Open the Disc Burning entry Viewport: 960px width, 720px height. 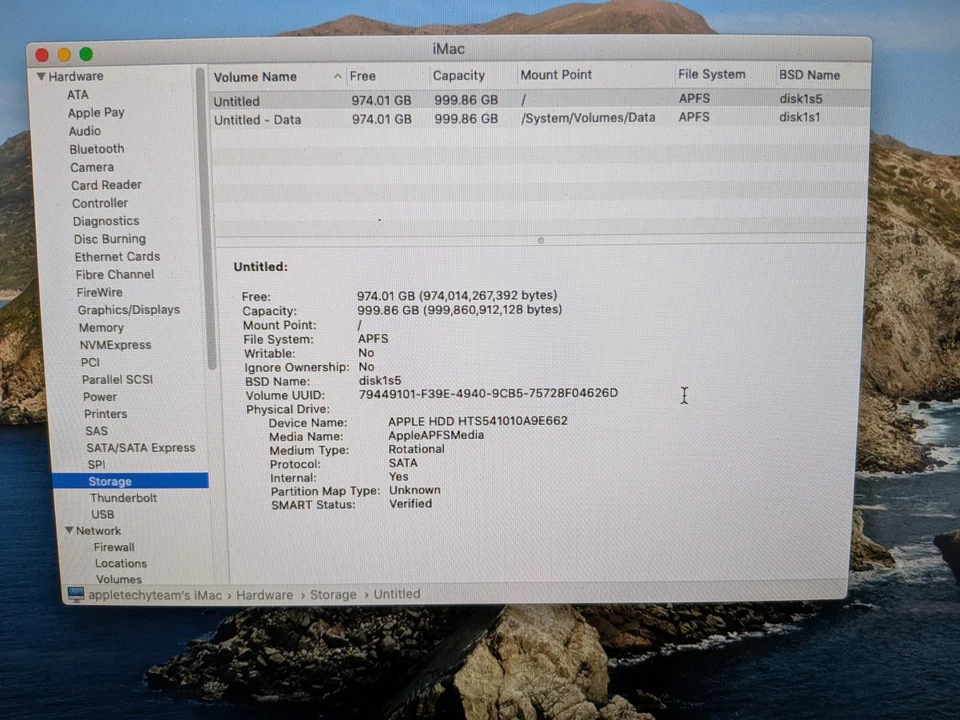[109, 238]
